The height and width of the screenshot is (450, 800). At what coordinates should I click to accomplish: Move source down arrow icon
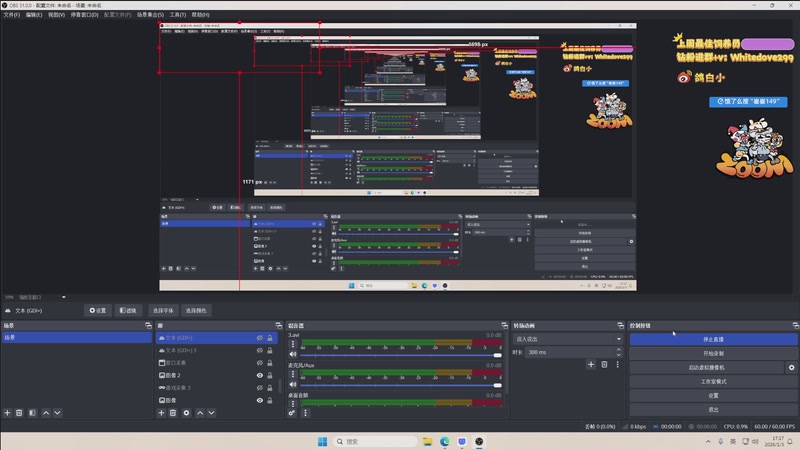(212, 413)
